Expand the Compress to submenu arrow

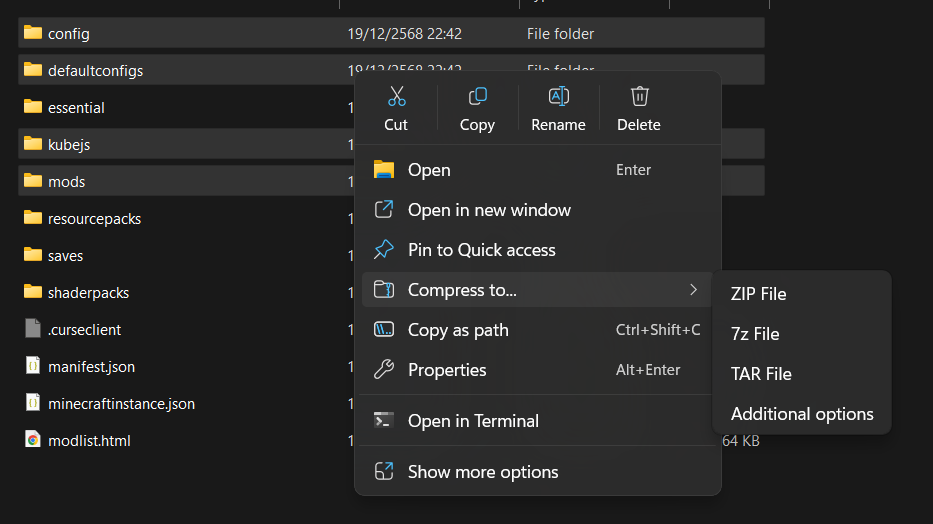[693, 290]
